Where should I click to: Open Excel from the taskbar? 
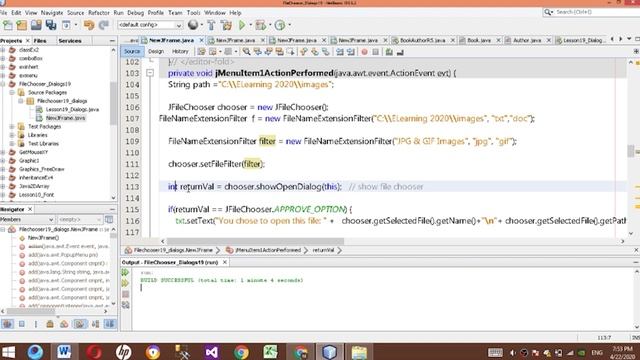(270, 352)
